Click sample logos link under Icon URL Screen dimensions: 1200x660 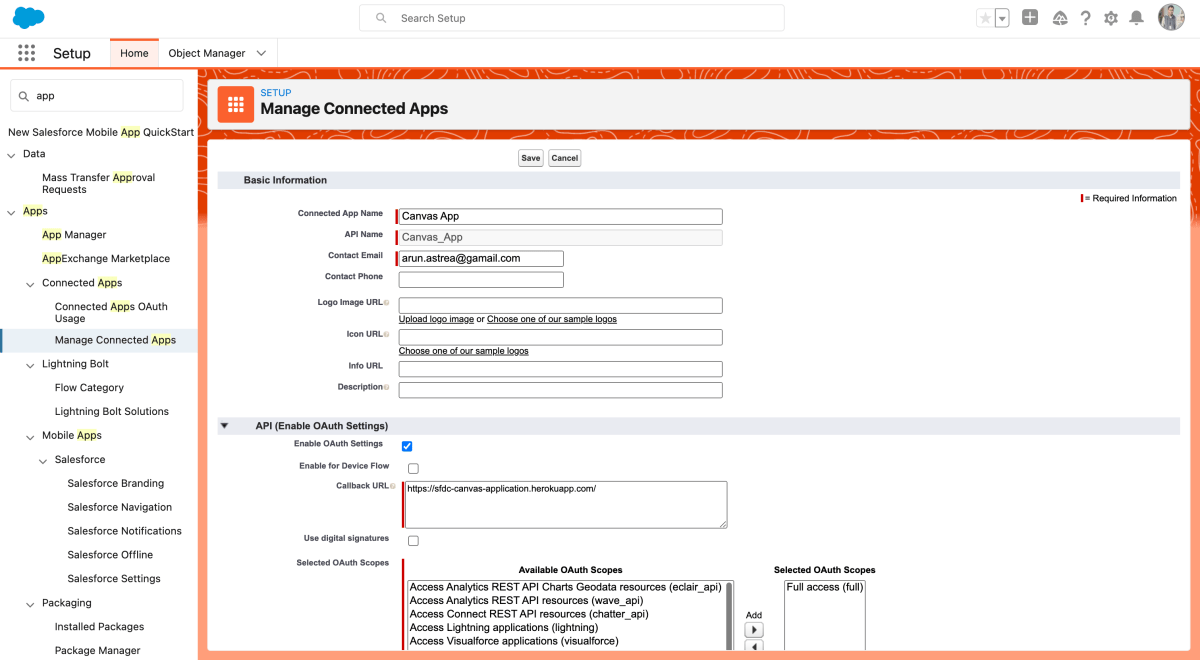(464, 351)
